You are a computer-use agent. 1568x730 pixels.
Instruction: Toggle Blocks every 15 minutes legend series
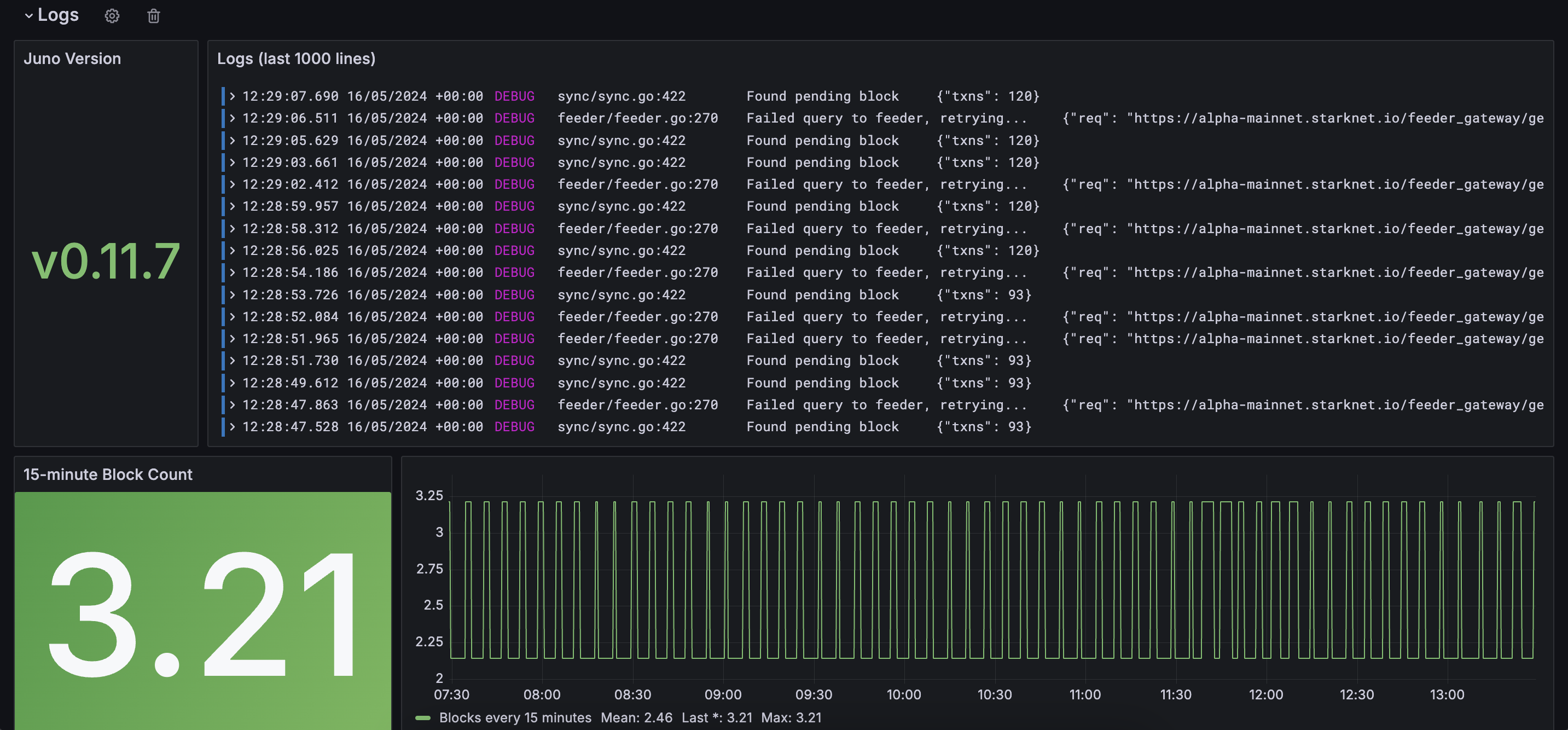(x=515, y=718)
